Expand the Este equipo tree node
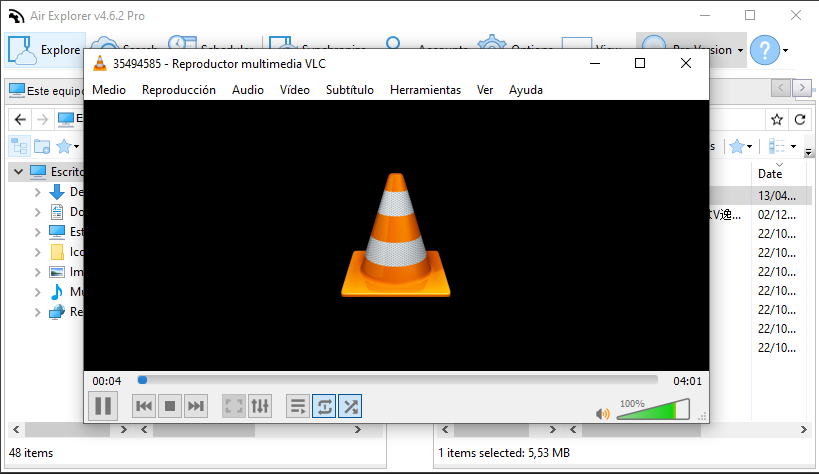Viewport: 819px width, 474px height. pyautogui.click(x=37, y=232)
